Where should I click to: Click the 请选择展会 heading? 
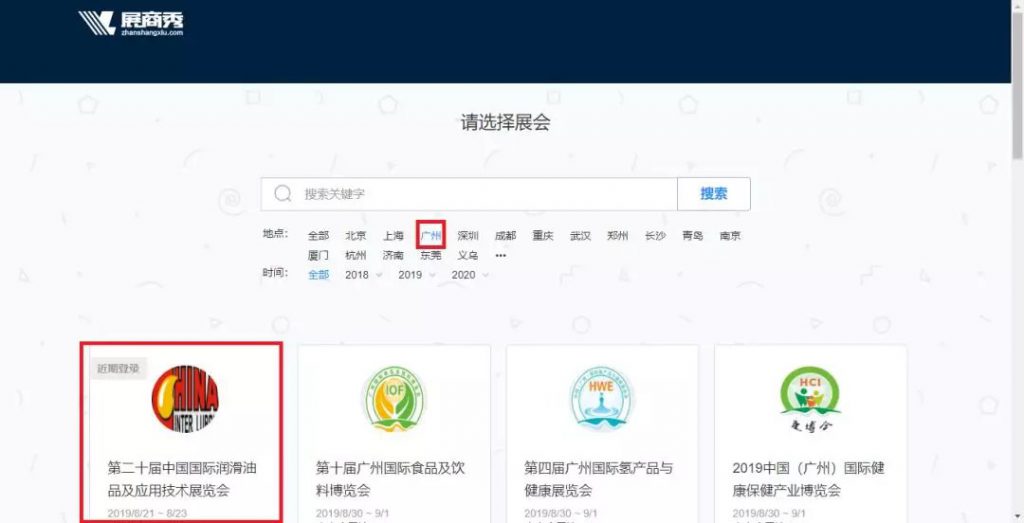point(505,123)
